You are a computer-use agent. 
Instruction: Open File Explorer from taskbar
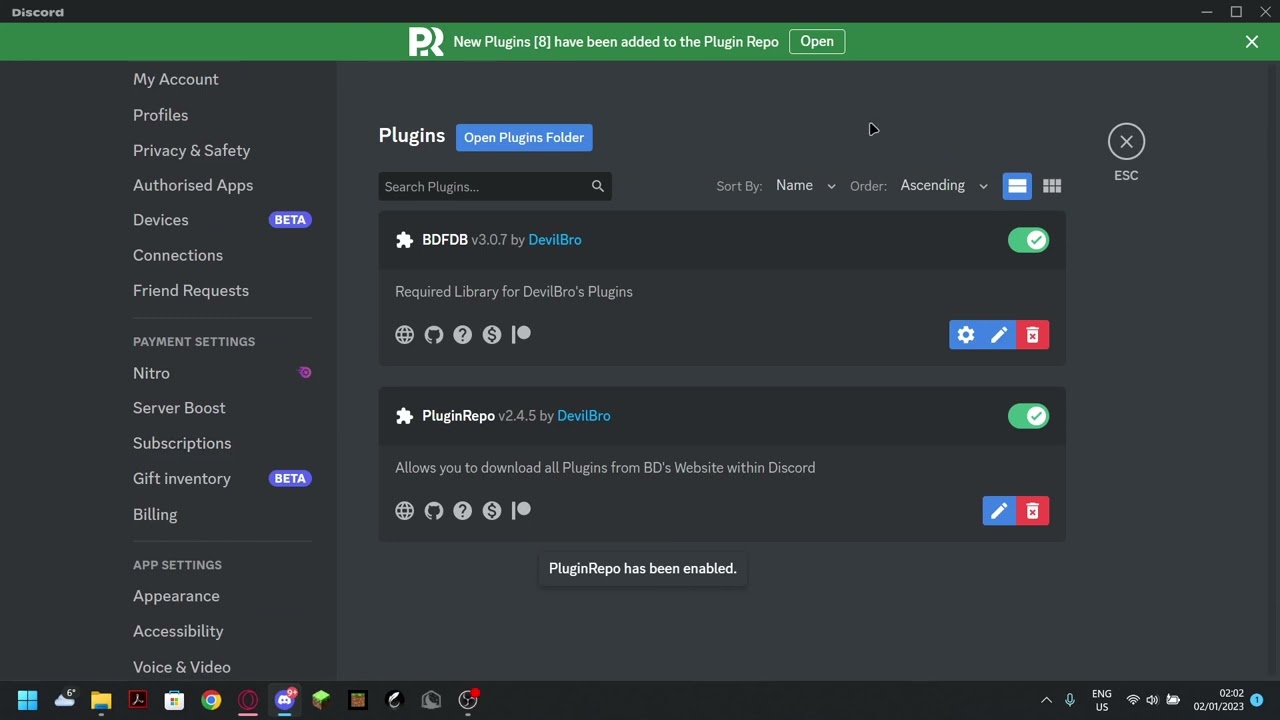101,700
